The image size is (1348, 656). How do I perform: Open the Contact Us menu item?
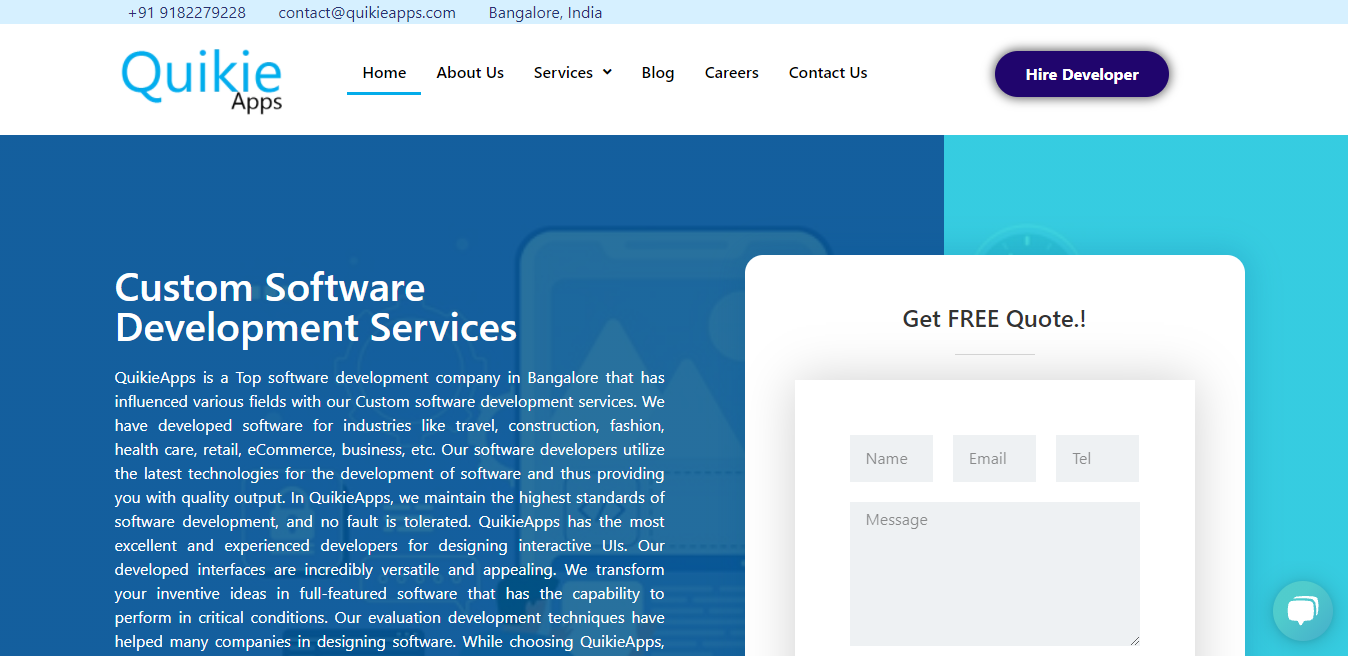[x=828, y=73]
